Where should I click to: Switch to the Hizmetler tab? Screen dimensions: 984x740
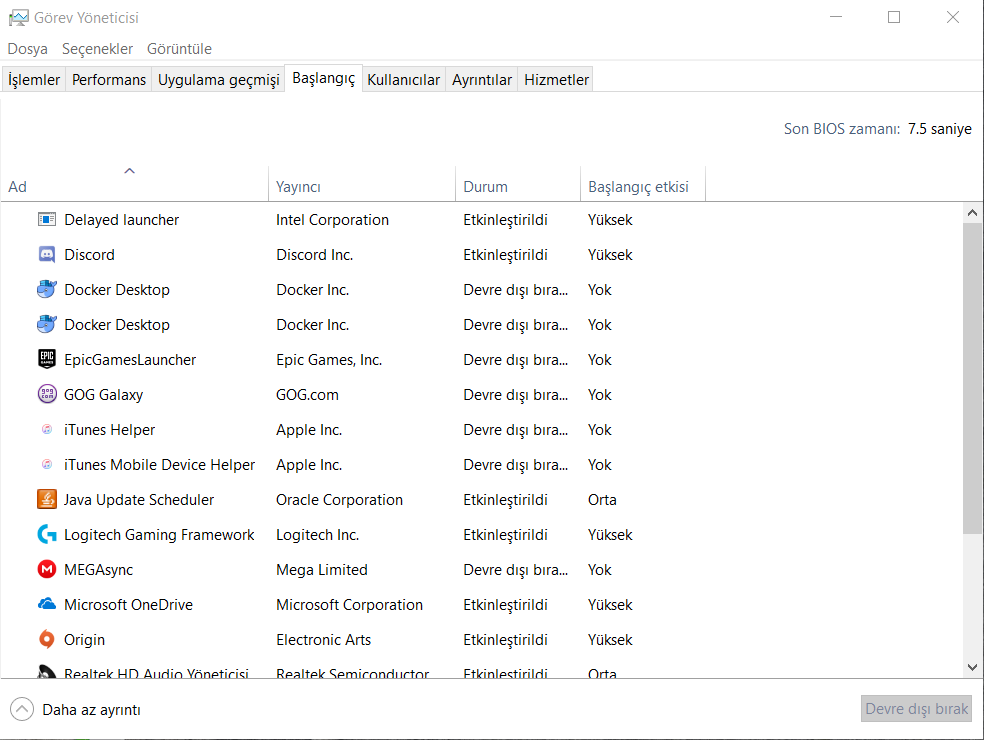557,80
